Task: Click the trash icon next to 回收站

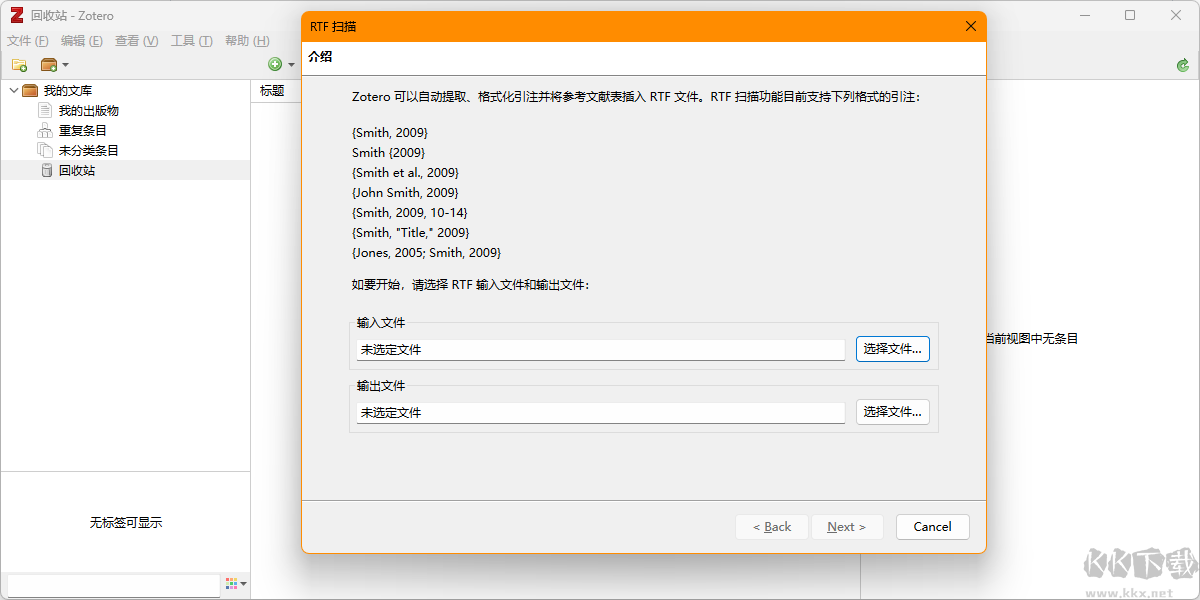Action: (46, 170)
